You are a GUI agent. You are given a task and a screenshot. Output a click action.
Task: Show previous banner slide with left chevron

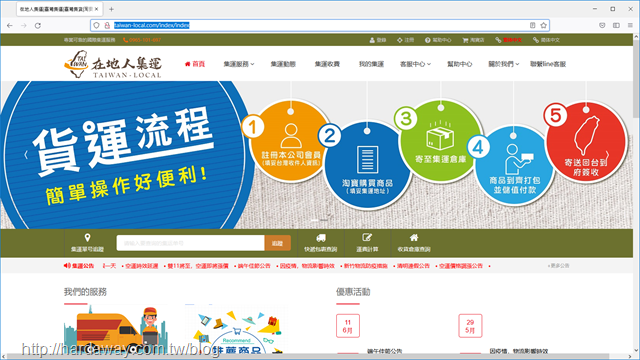tap(26, 155)
